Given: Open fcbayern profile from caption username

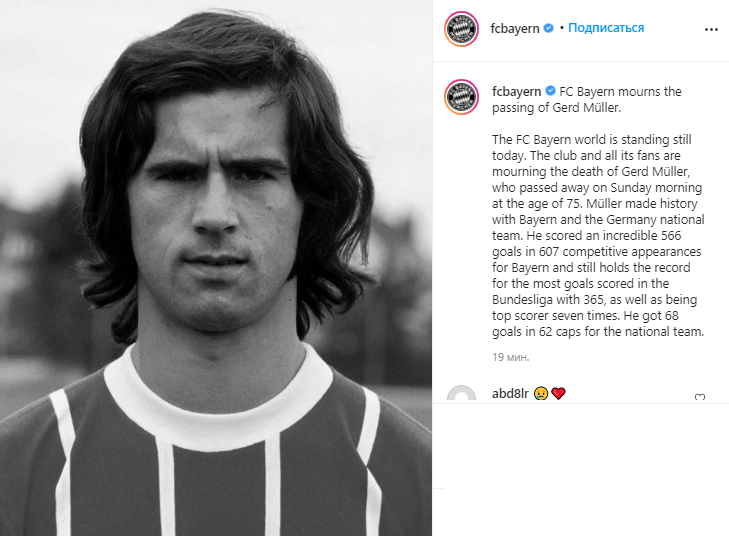Looking at the screenshot, I should point(515,92).
